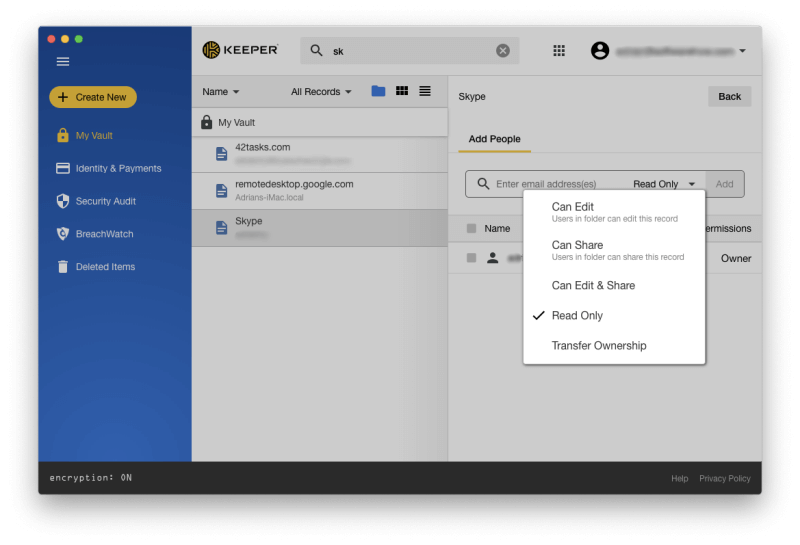Click the 42tasks.com record document icon
800x545 pixels.
(x=221, y=154)
